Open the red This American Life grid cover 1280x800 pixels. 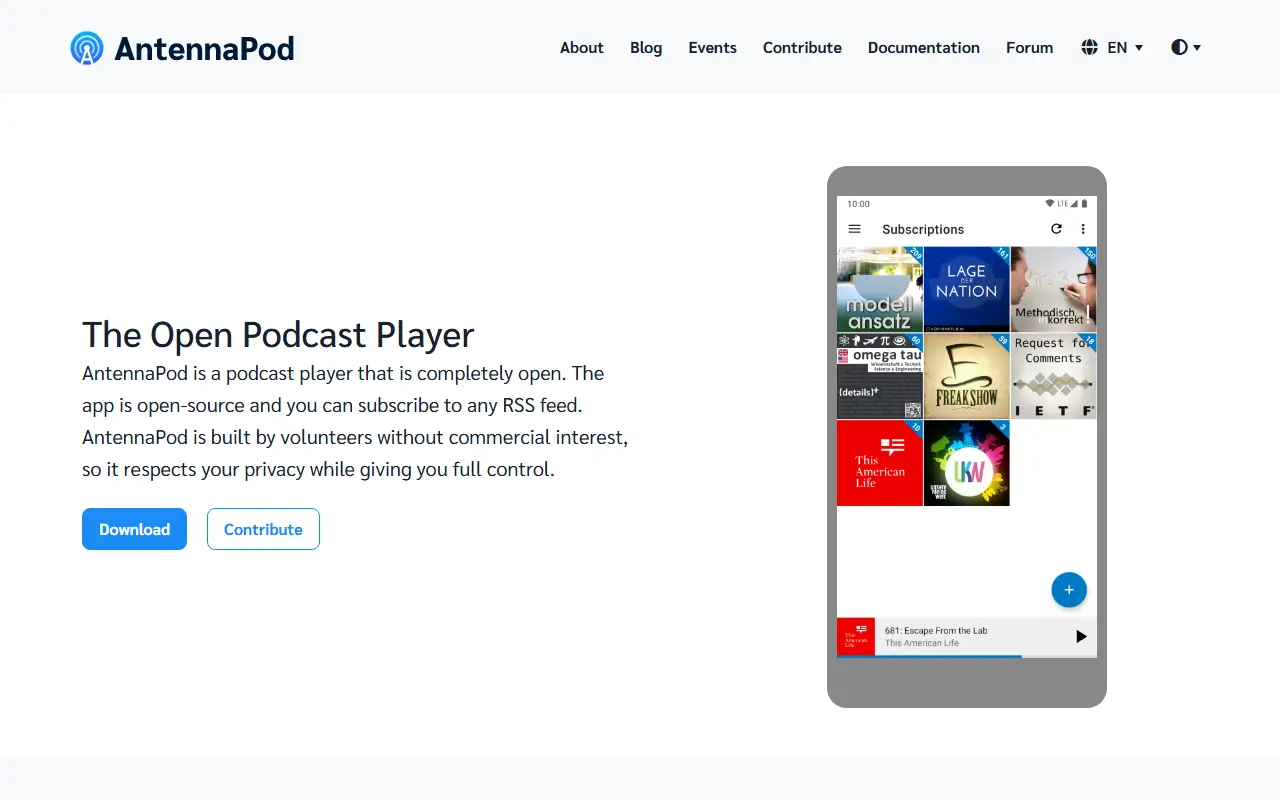pyautogui.click(x=880, y=463)
